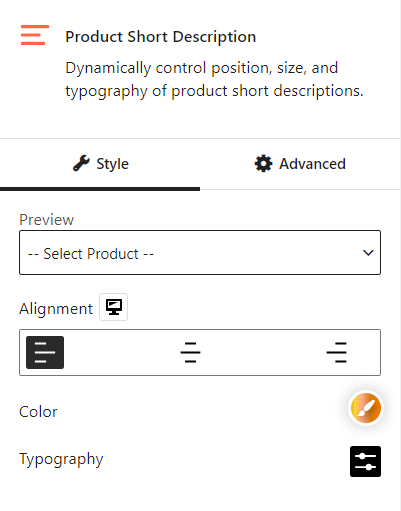Click the Product Short Description title

click(x=161, y=37)
